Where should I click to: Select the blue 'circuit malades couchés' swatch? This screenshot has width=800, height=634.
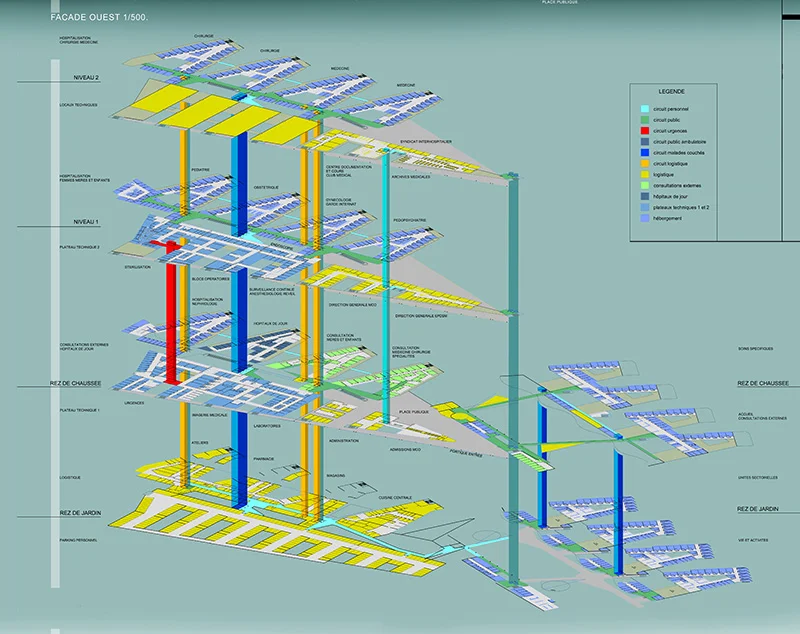coord(645,153)
